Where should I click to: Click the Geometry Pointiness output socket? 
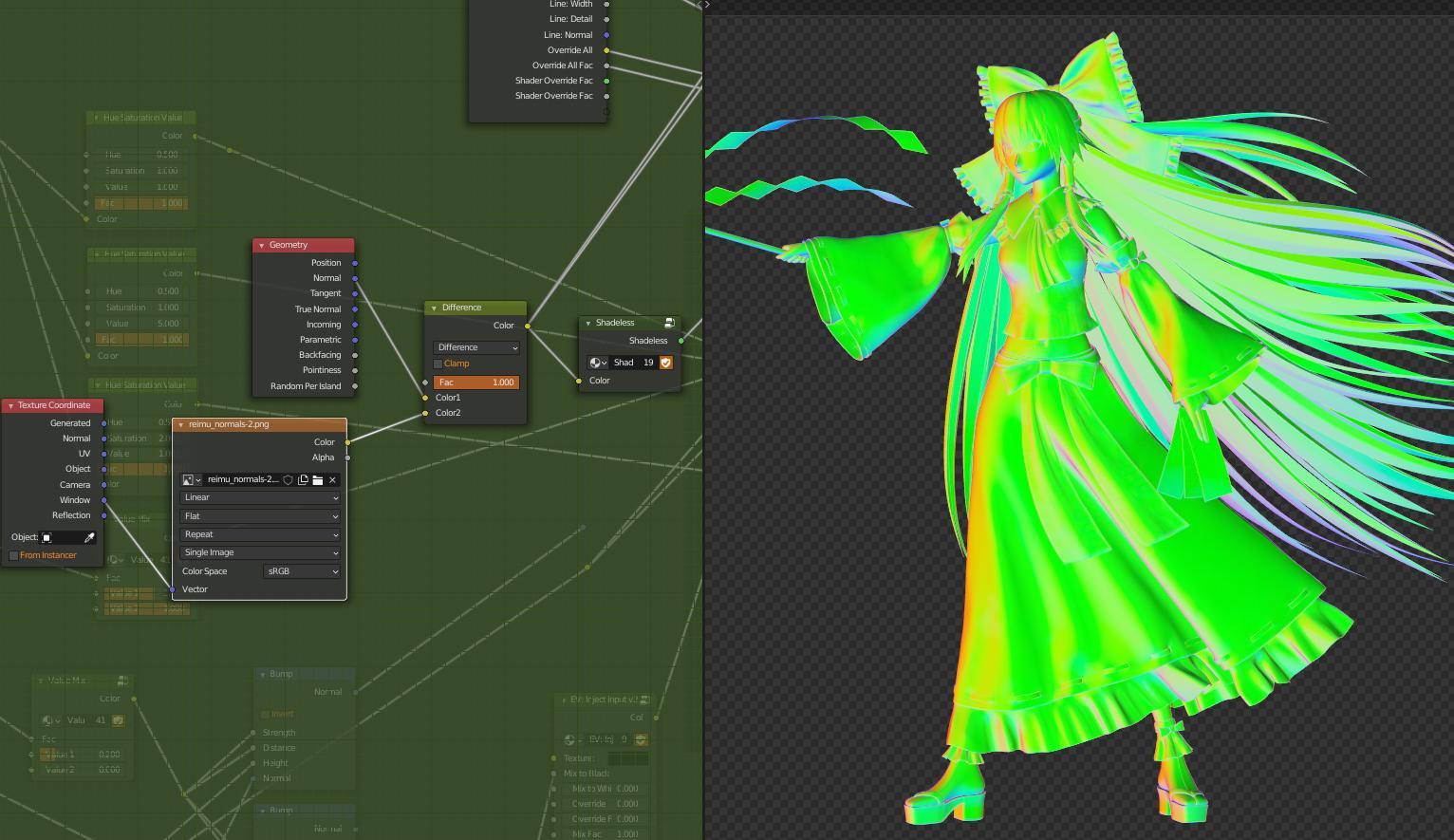355,370
